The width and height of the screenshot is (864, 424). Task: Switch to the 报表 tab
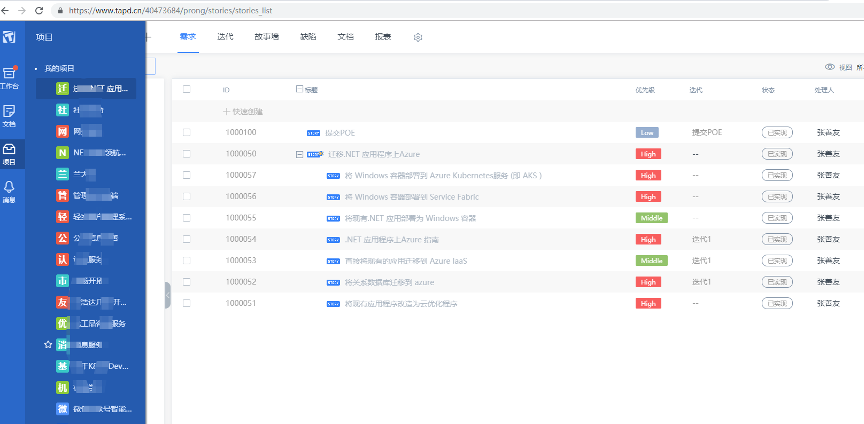pyautogui.click(x=383, y=37)
